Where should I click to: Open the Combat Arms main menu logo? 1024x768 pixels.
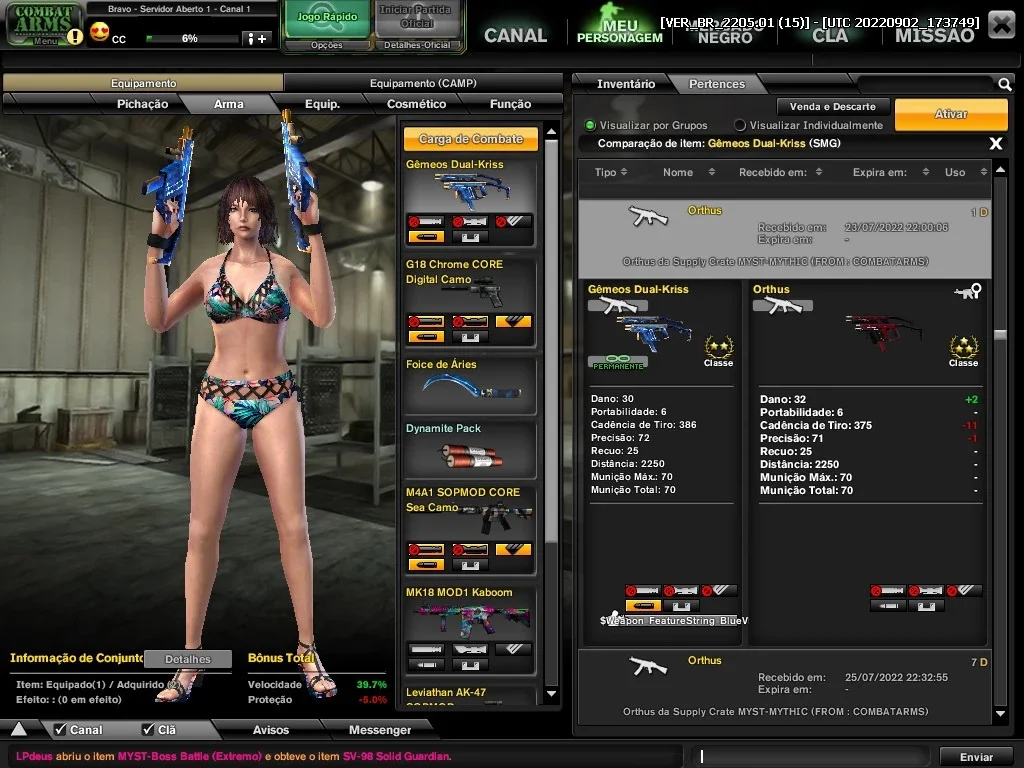(43, 24)
